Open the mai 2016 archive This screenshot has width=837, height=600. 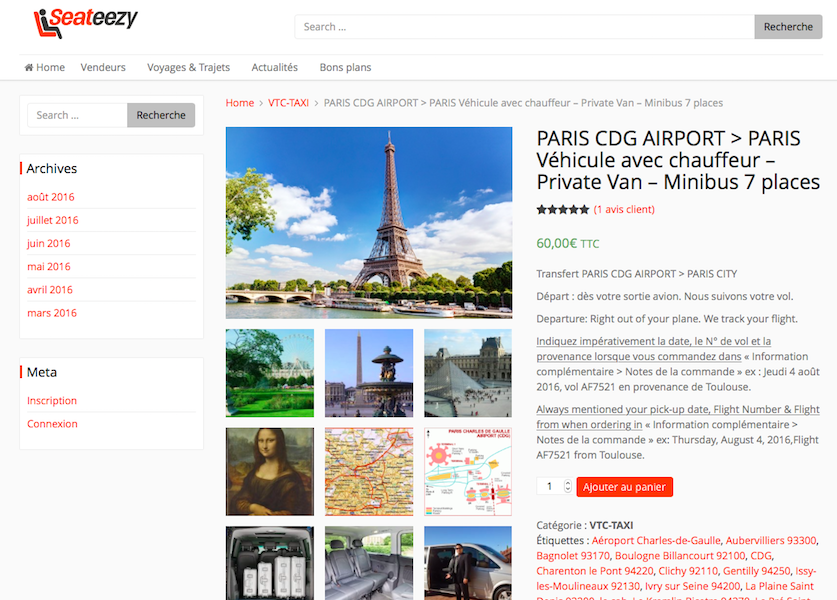click(x=49, y=266)
